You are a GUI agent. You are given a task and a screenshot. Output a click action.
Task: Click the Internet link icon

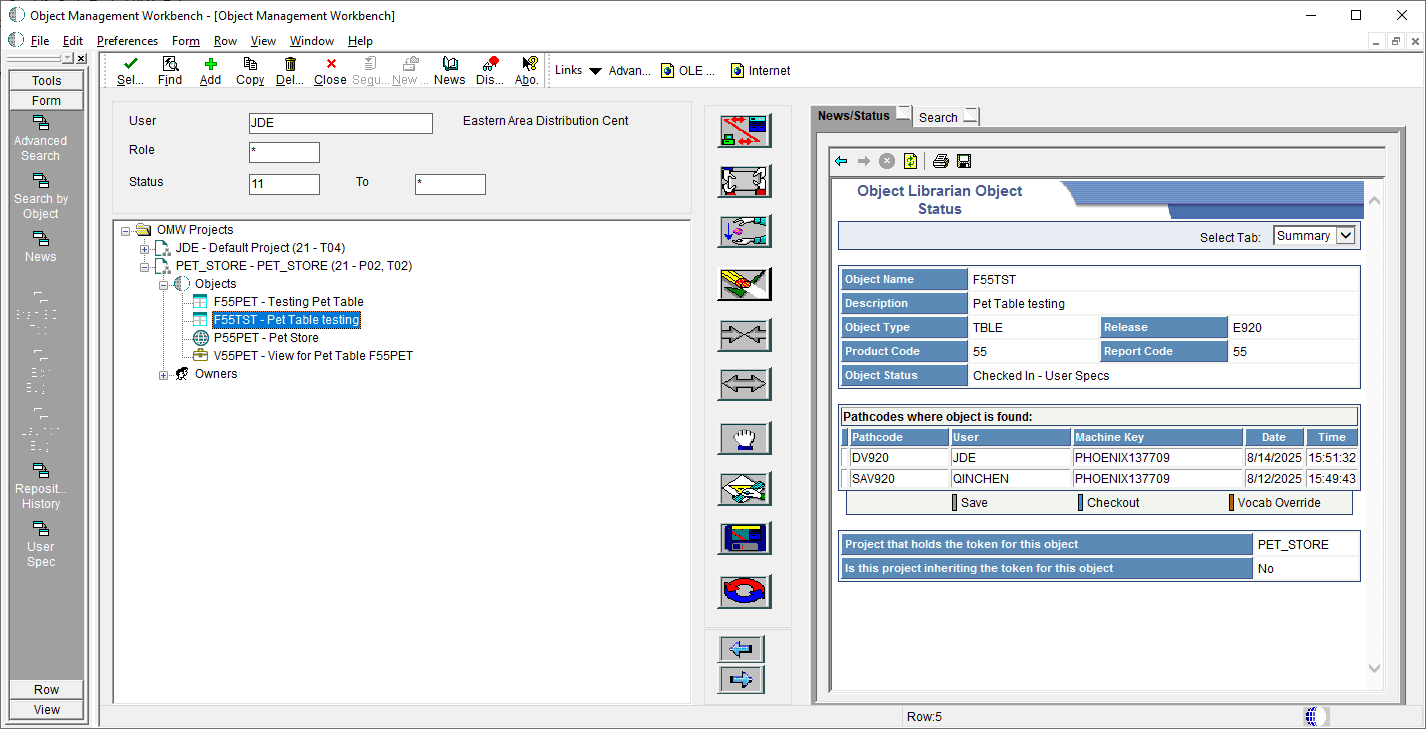[x=738, y=71]
